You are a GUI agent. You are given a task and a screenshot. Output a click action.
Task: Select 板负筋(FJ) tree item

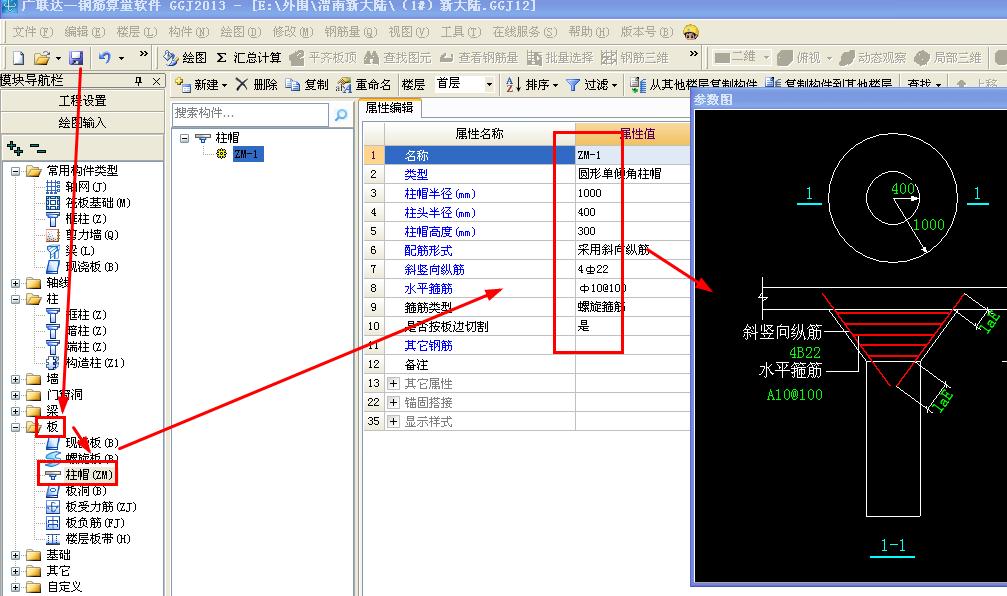pyautogui.click(x=95, y=523)
